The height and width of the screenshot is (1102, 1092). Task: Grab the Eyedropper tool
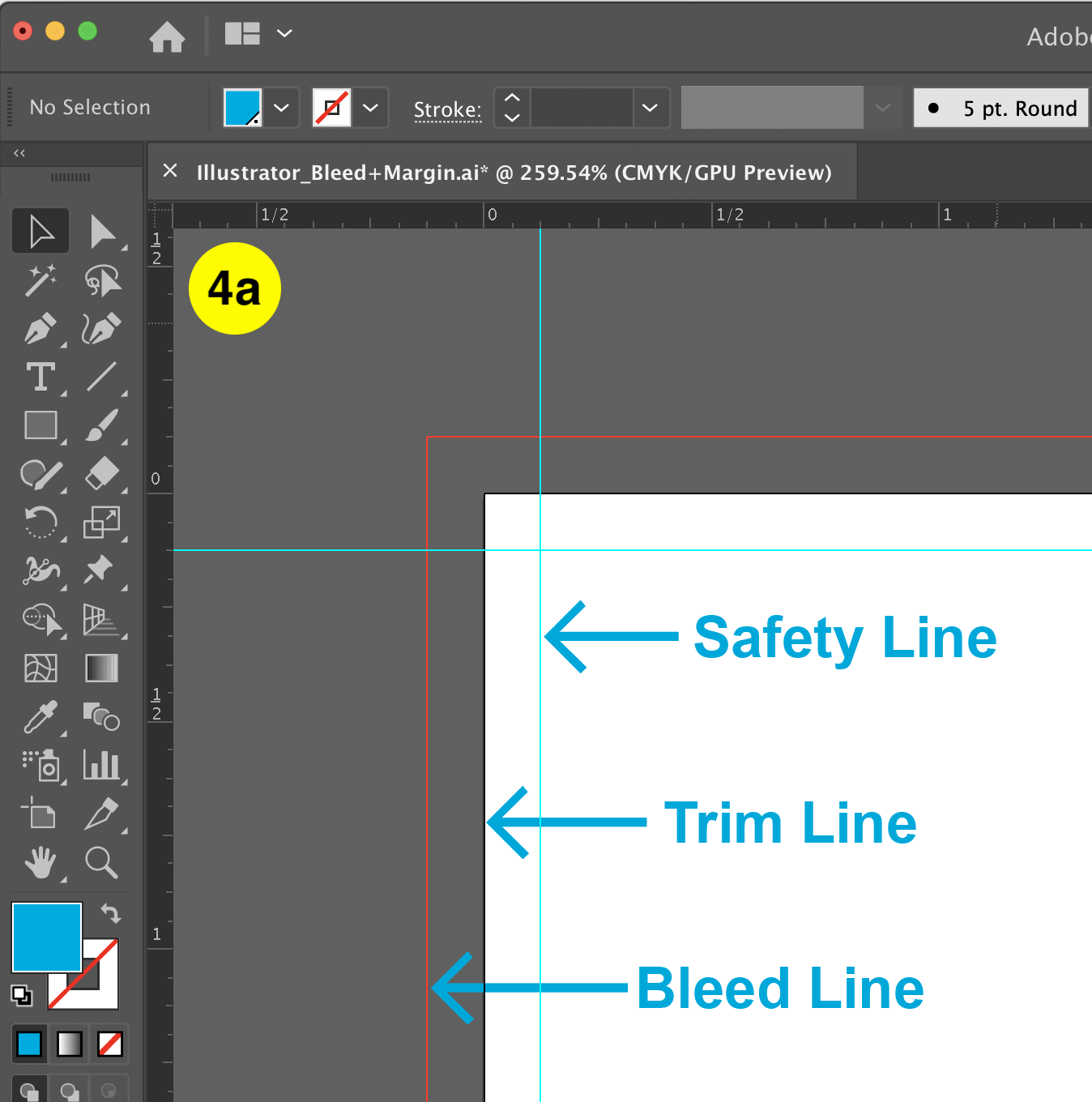[x=40, y=717]
